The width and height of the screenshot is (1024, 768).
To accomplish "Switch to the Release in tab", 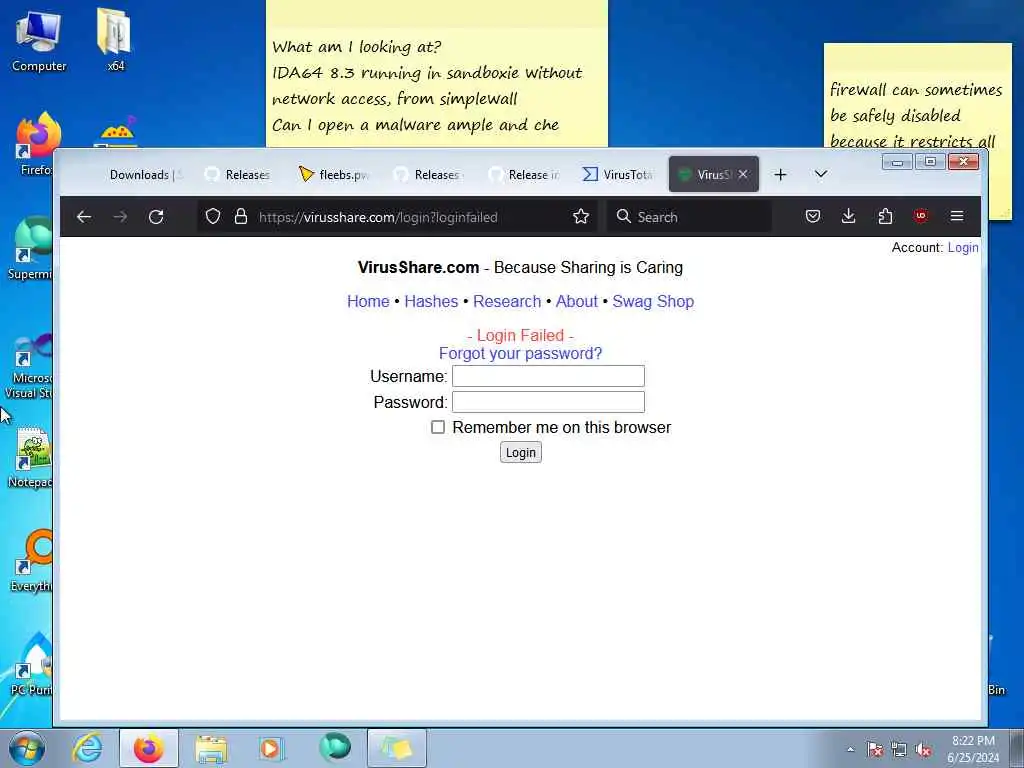I will pos(524,174).
